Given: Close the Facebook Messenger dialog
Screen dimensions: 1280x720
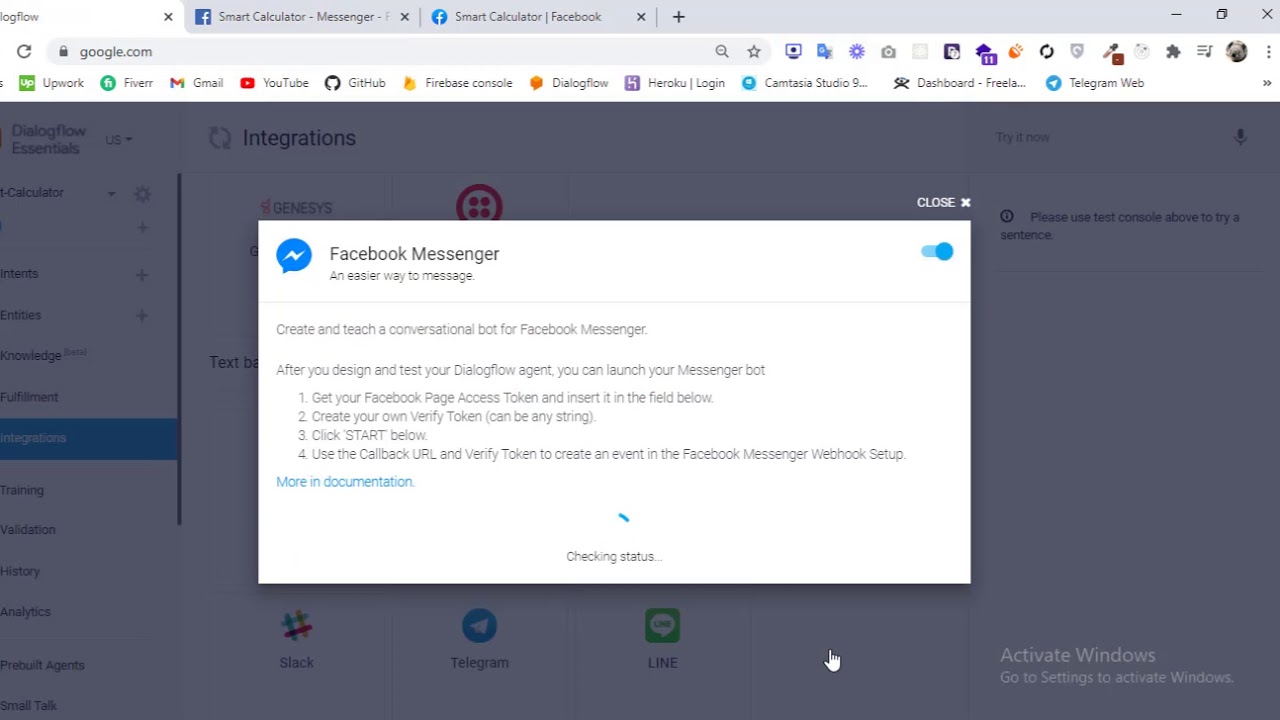Looking at the screenshot, I should pyautogui.click(x=943, y=202).
